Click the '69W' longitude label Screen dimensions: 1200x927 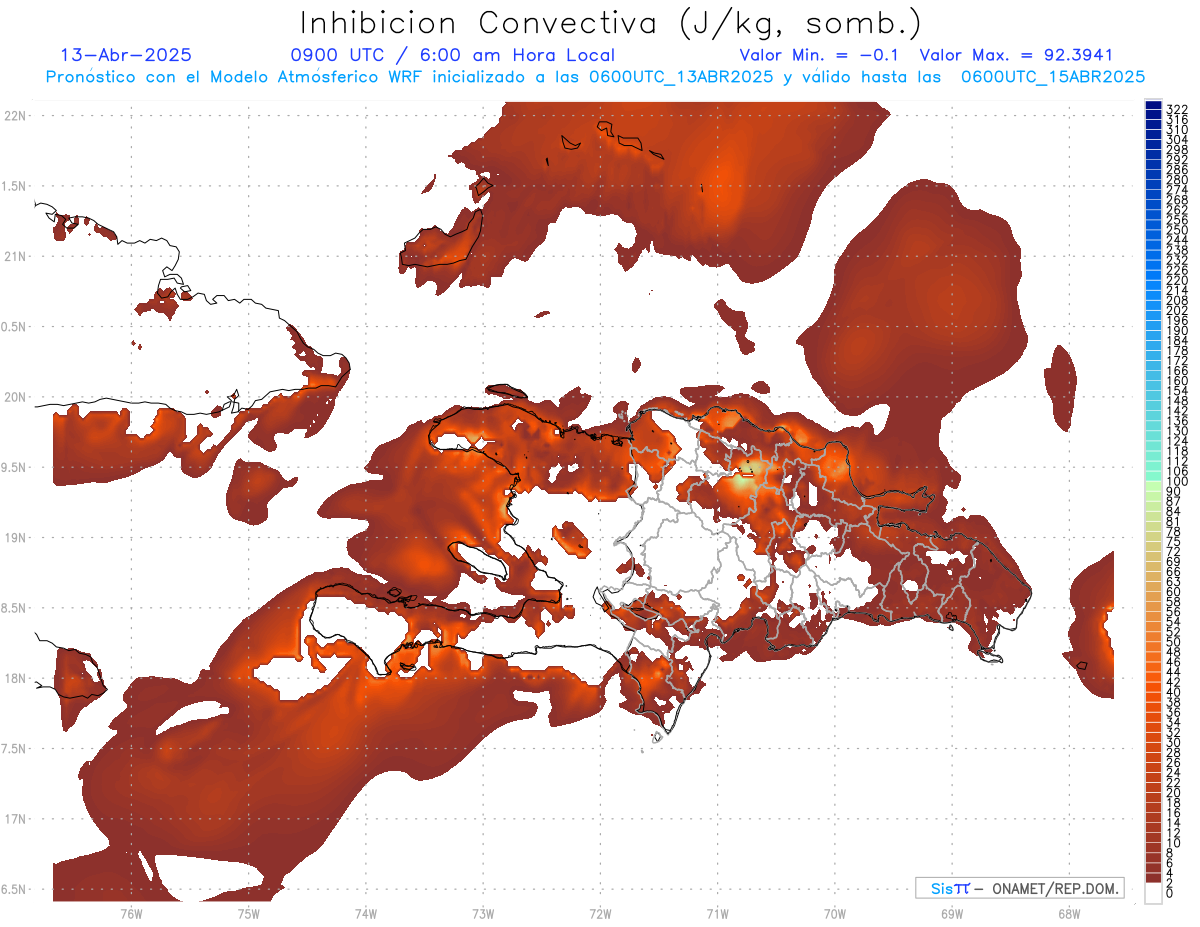tap(952, 914)
